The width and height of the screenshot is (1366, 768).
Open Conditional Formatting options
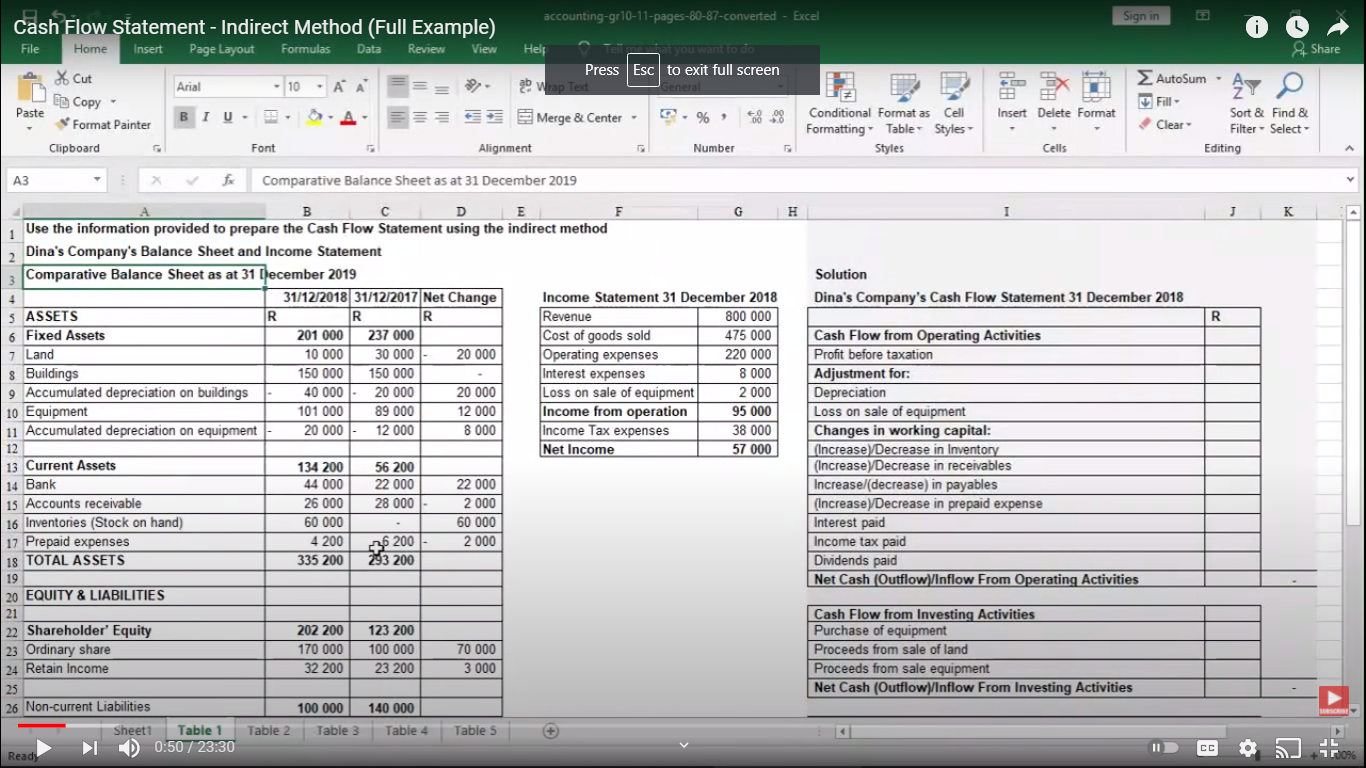(x=839, y=104)
